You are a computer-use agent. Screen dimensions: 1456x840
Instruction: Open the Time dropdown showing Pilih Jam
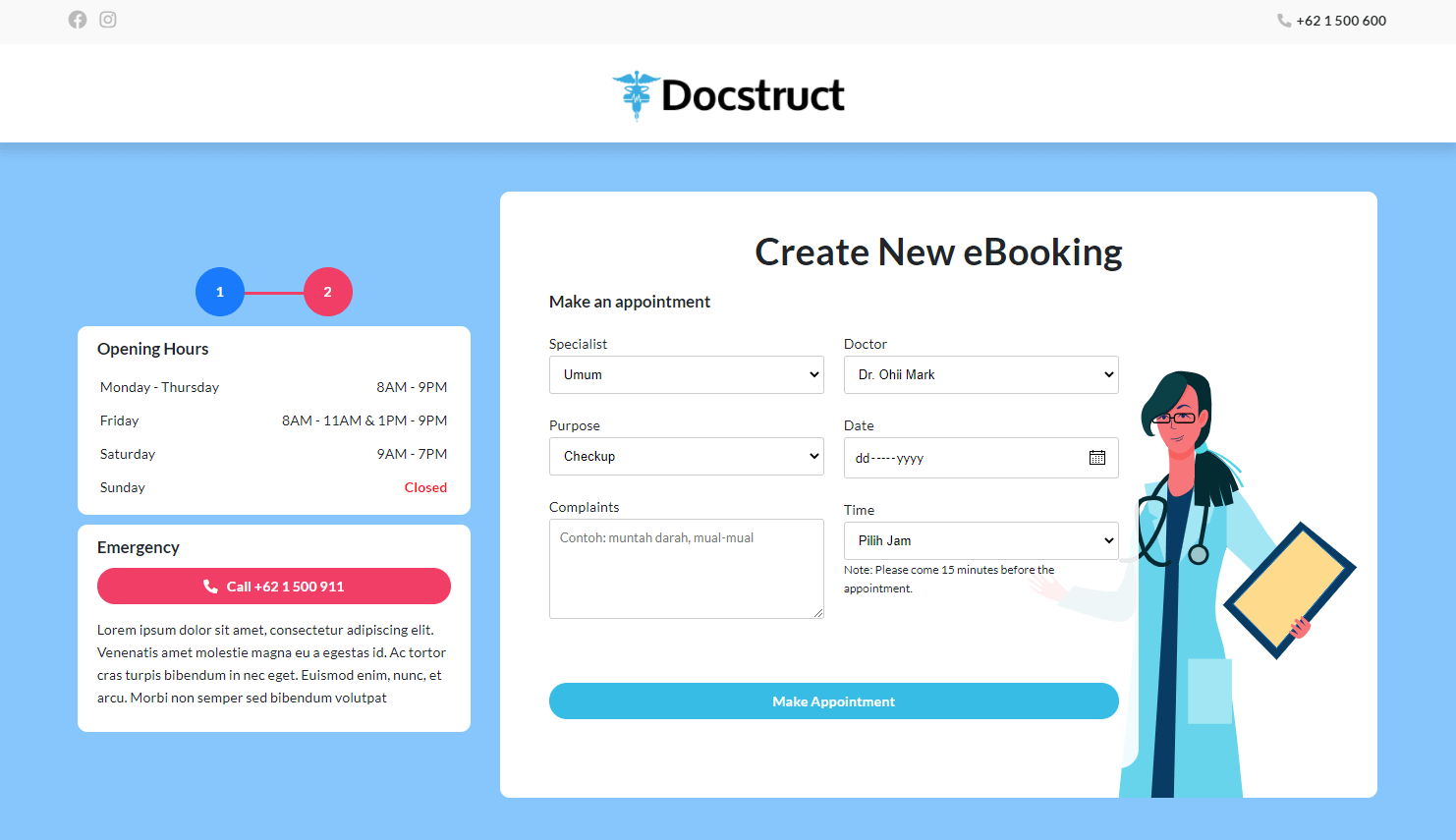(x=981, y=540)
